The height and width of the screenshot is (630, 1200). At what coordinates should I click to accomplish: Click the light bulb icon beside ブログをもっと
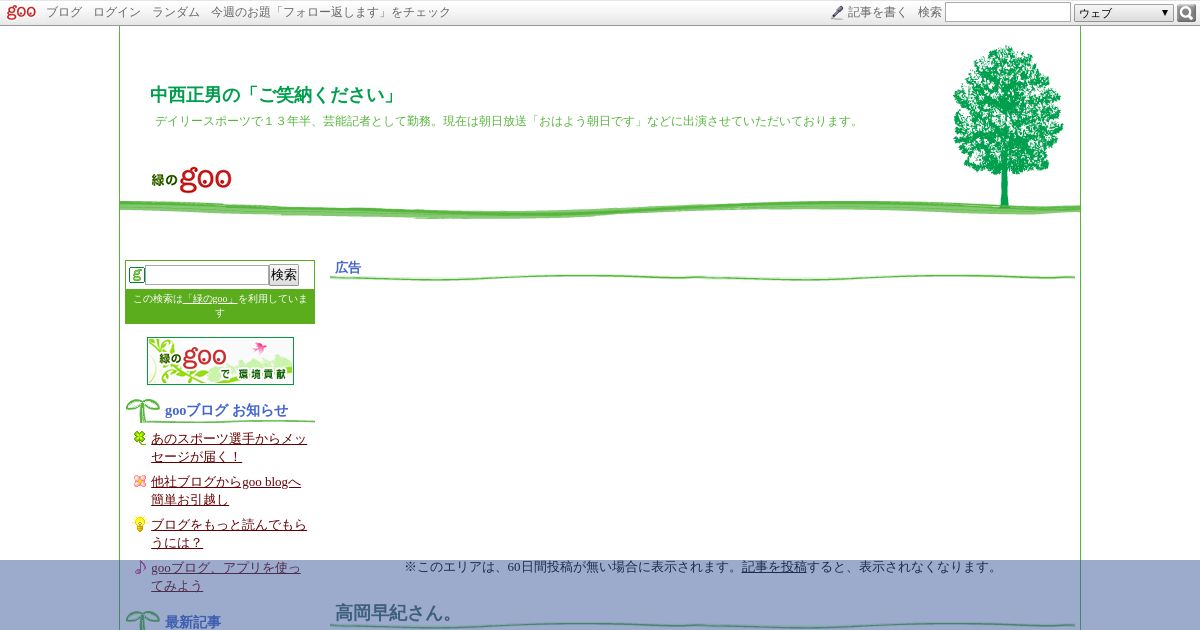[x=140, y=524]
